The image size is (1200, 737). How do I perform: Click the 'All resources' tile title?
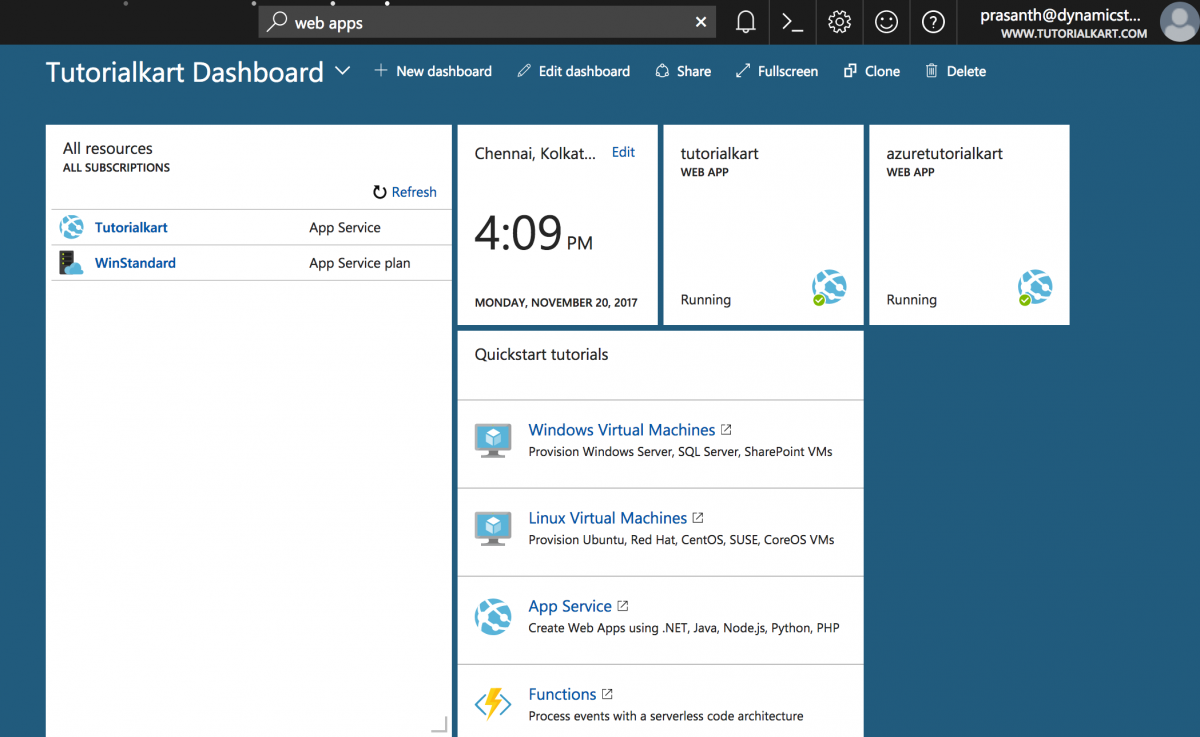(108, 149)
